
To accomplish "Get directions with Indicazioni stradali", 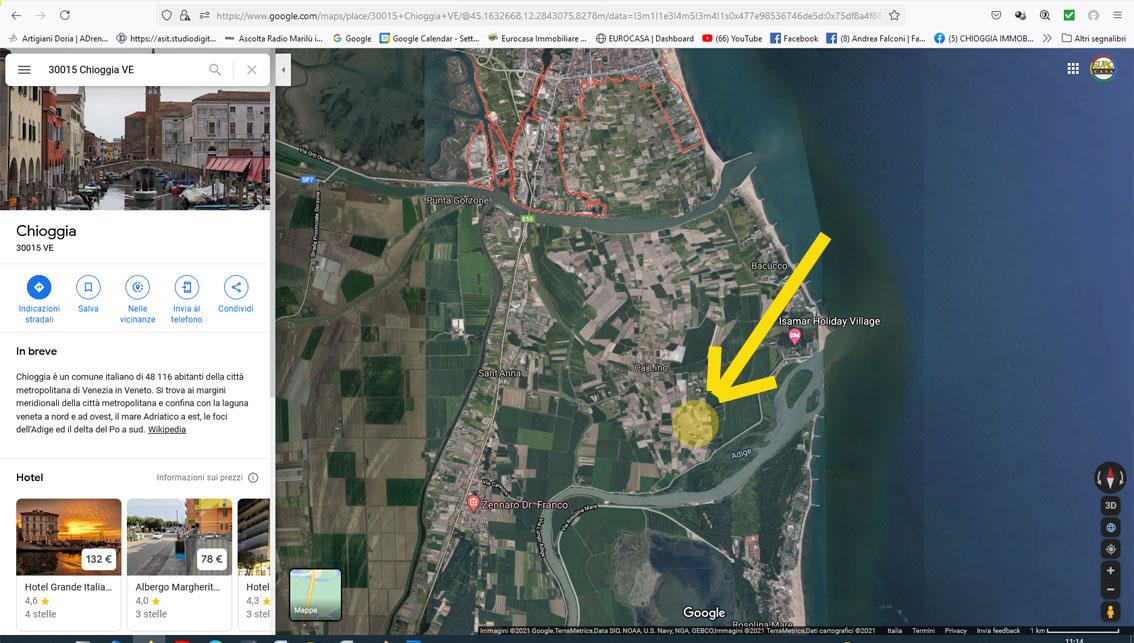I will tap(39, 299).
